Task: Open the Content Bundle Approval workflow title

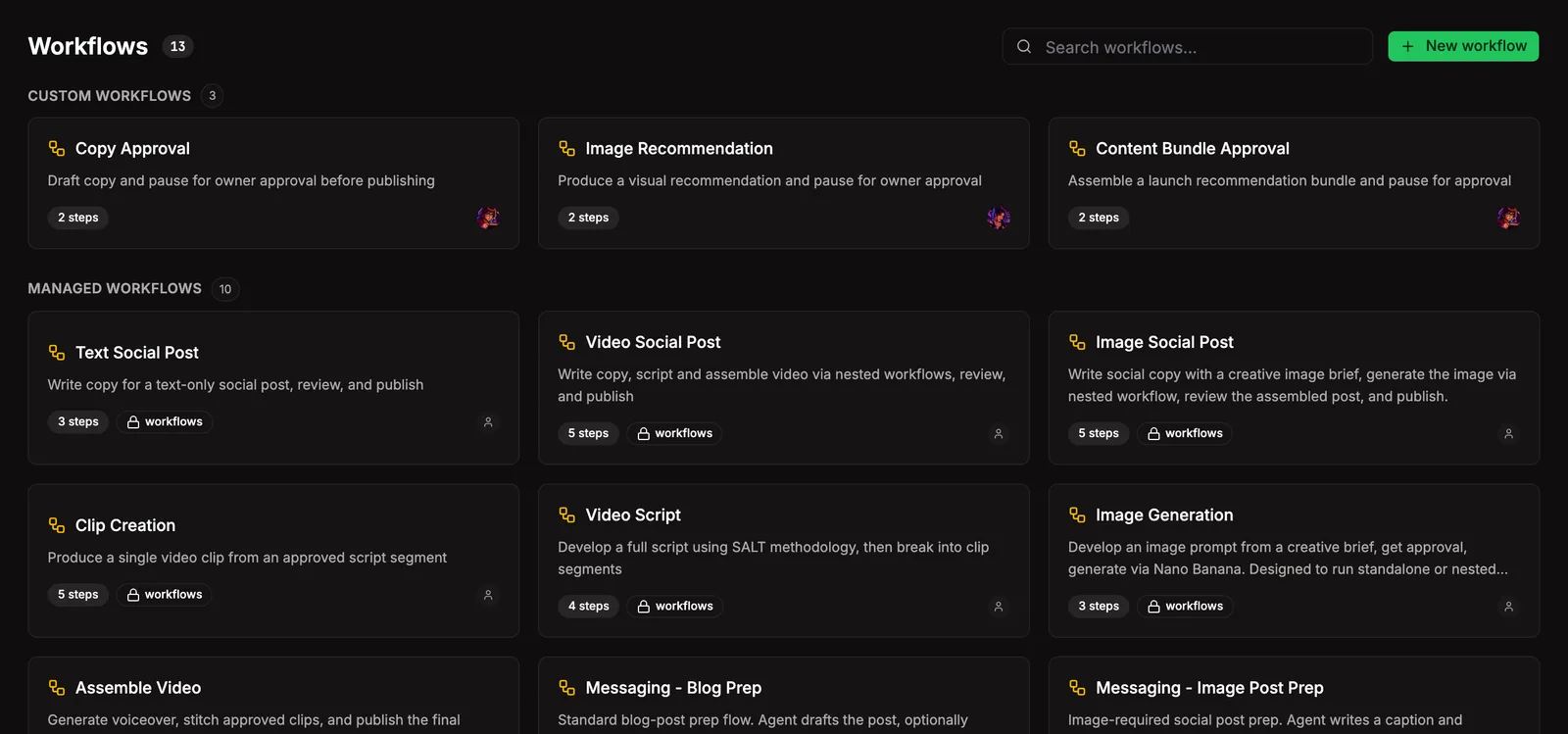Action: click(1193, 149)
